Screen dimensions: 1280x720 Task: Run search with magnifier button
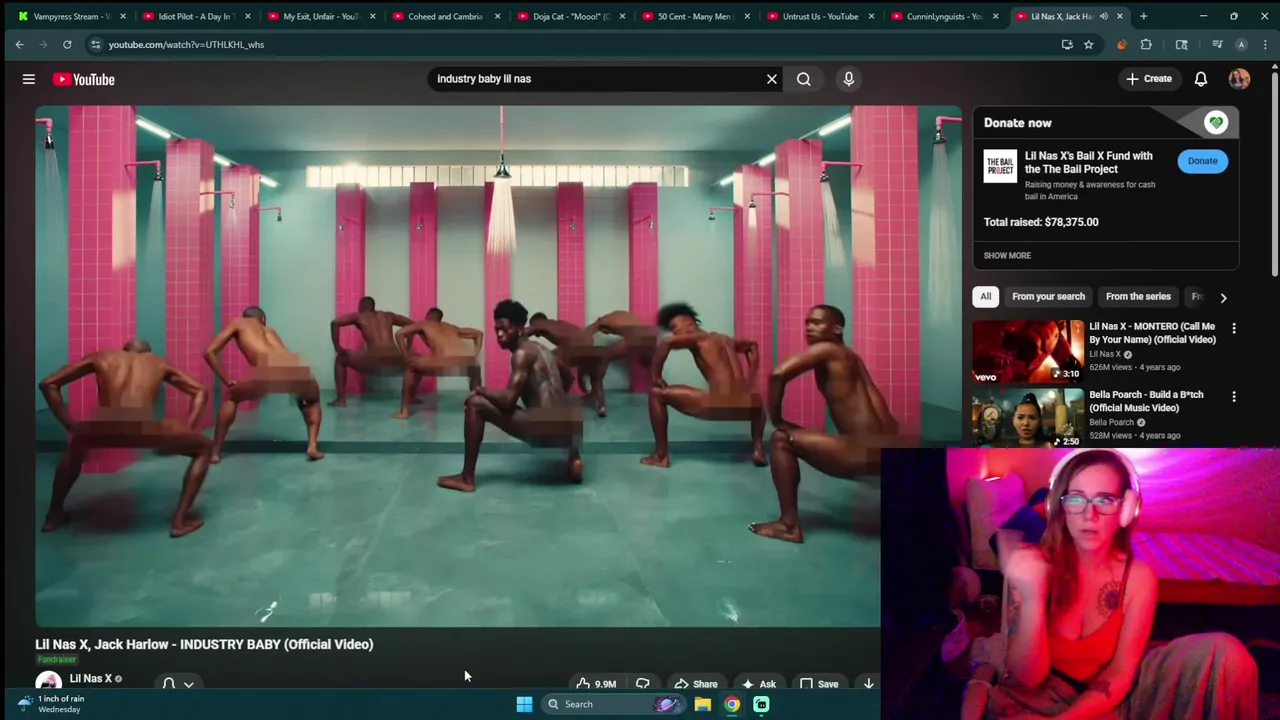(x=804, y=79)
